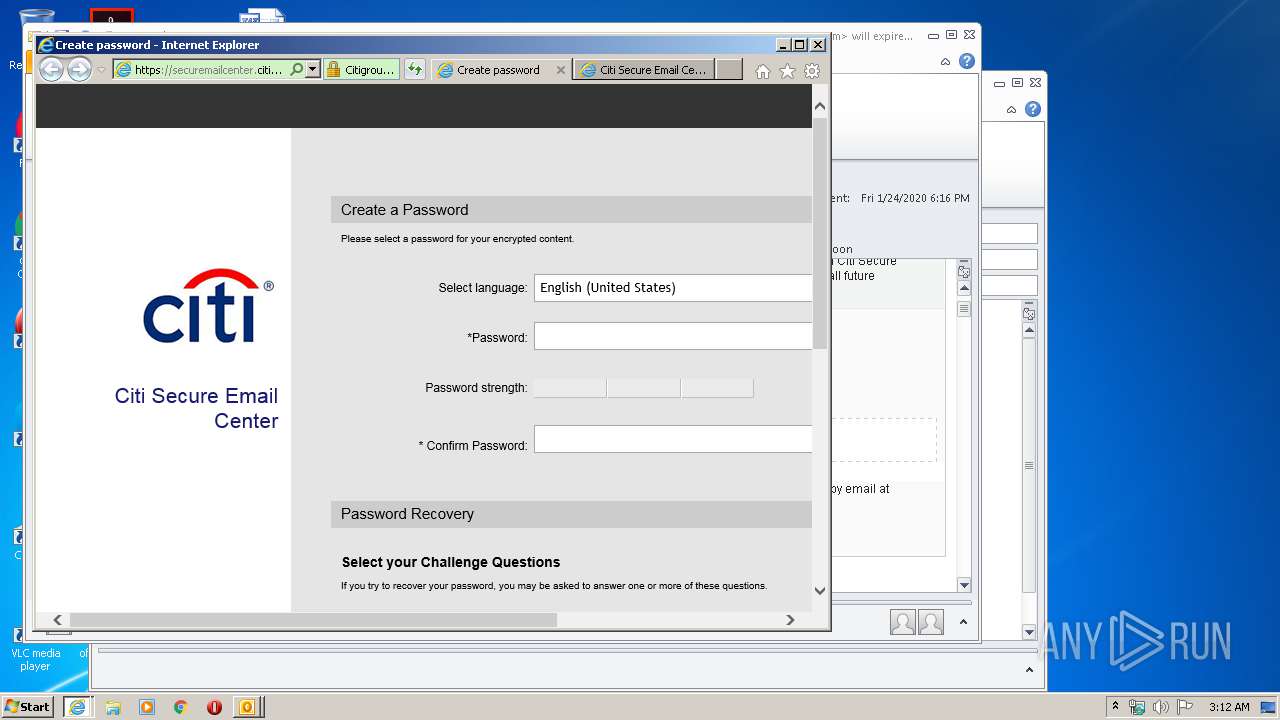Close the Create password tab

(x=560, y=70)
